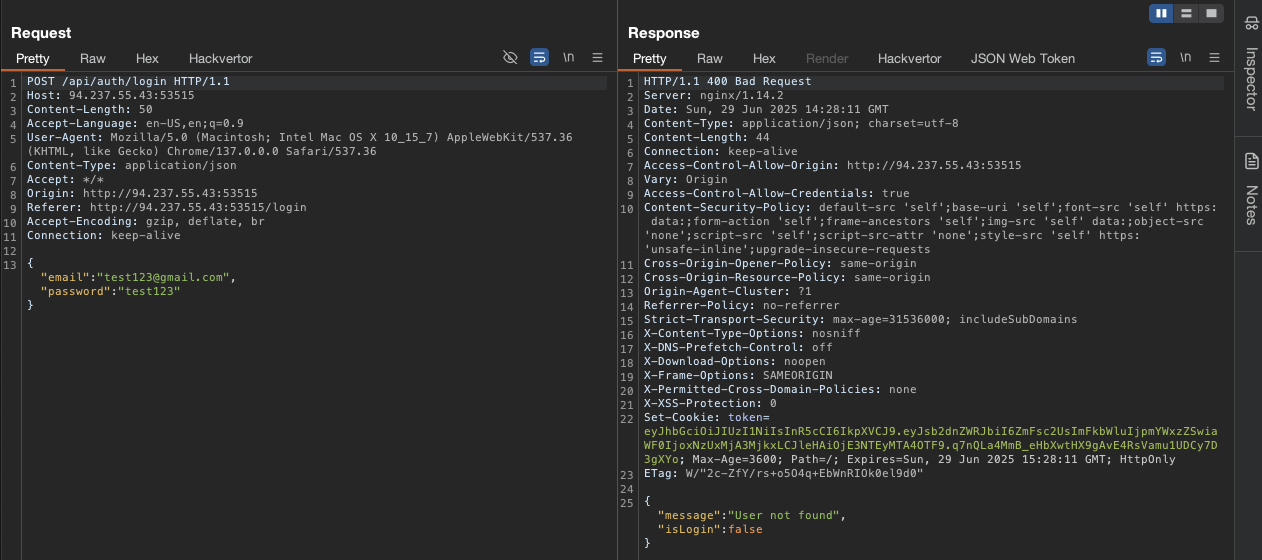Screen dimensions: 1262x560
Task: Click the X-Frame-Options: SAMEORIGIN header
Action: 738,376
